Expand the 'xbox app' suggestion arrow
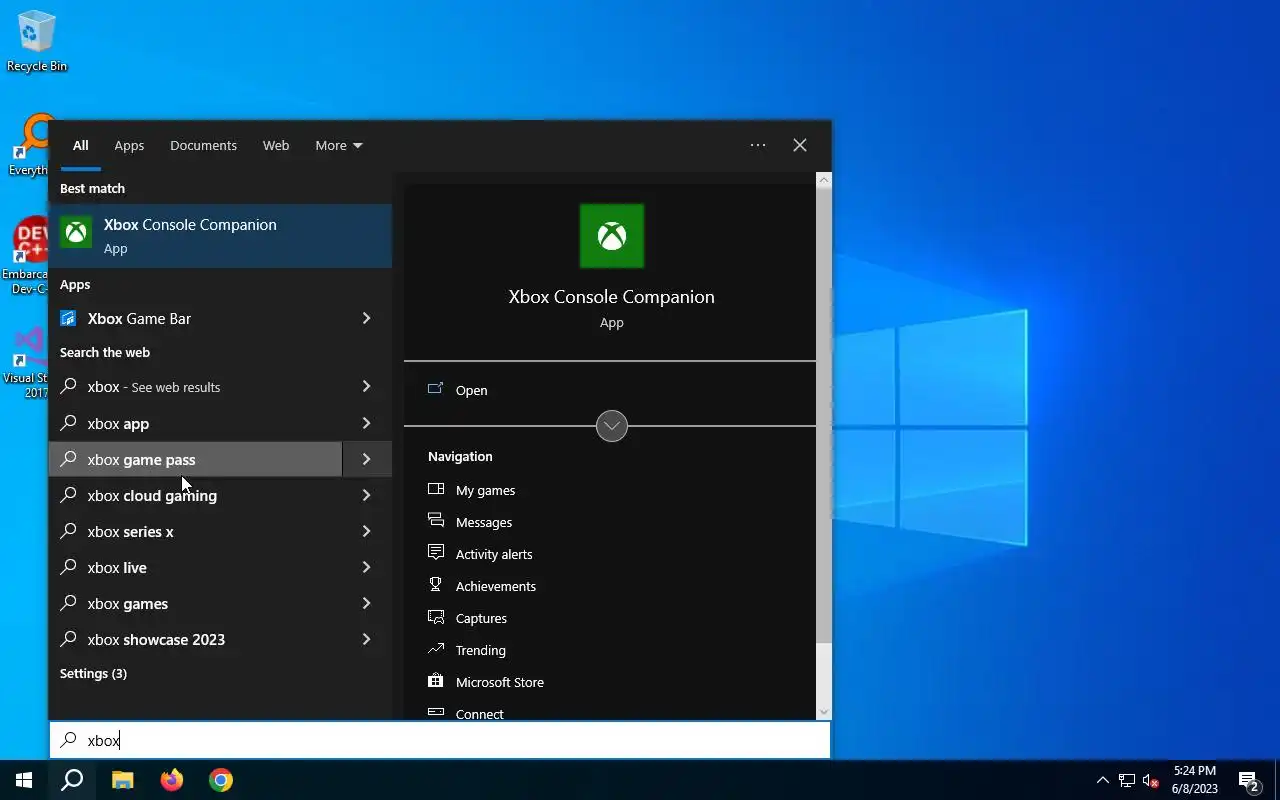 [366, 423]
